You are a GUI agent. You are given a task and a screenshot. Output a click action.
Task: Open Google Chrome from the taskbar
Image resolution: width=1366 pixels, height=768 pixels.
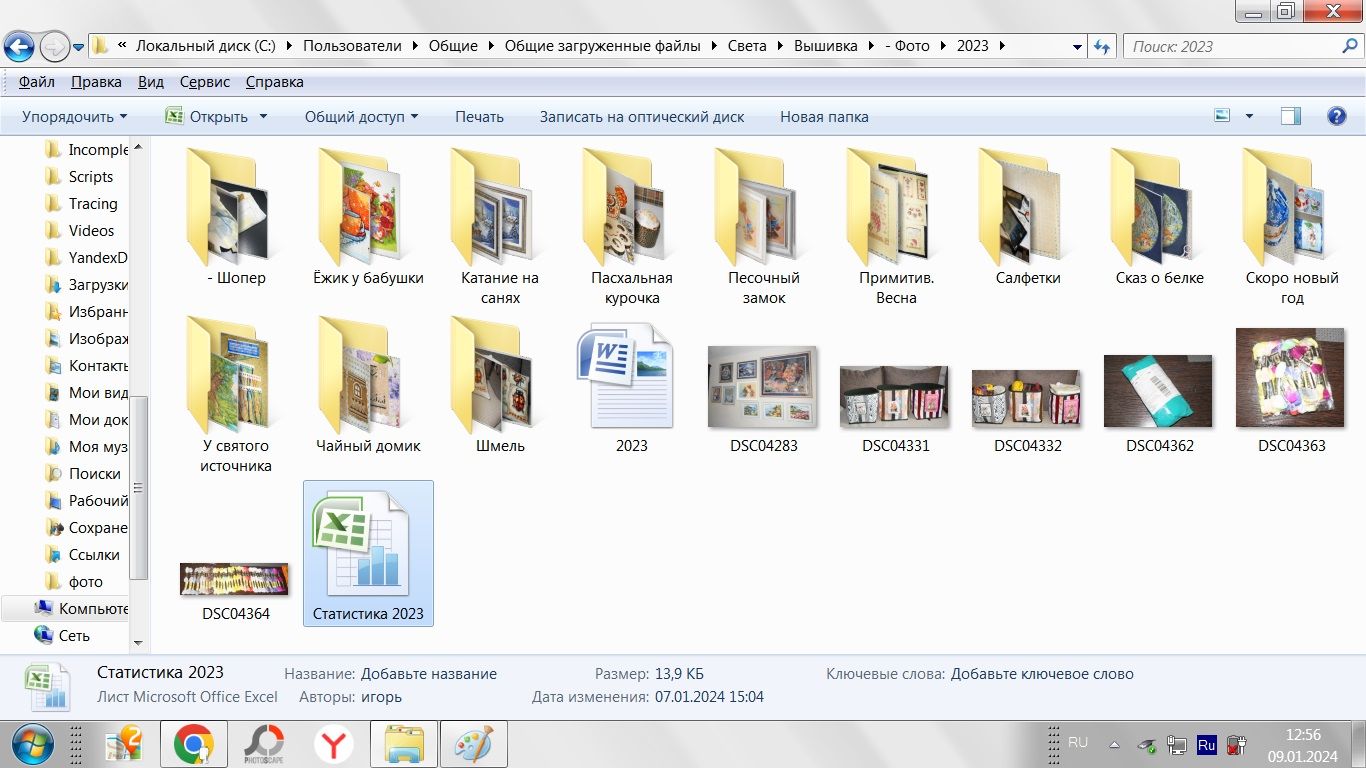click(x=193, y=744)
